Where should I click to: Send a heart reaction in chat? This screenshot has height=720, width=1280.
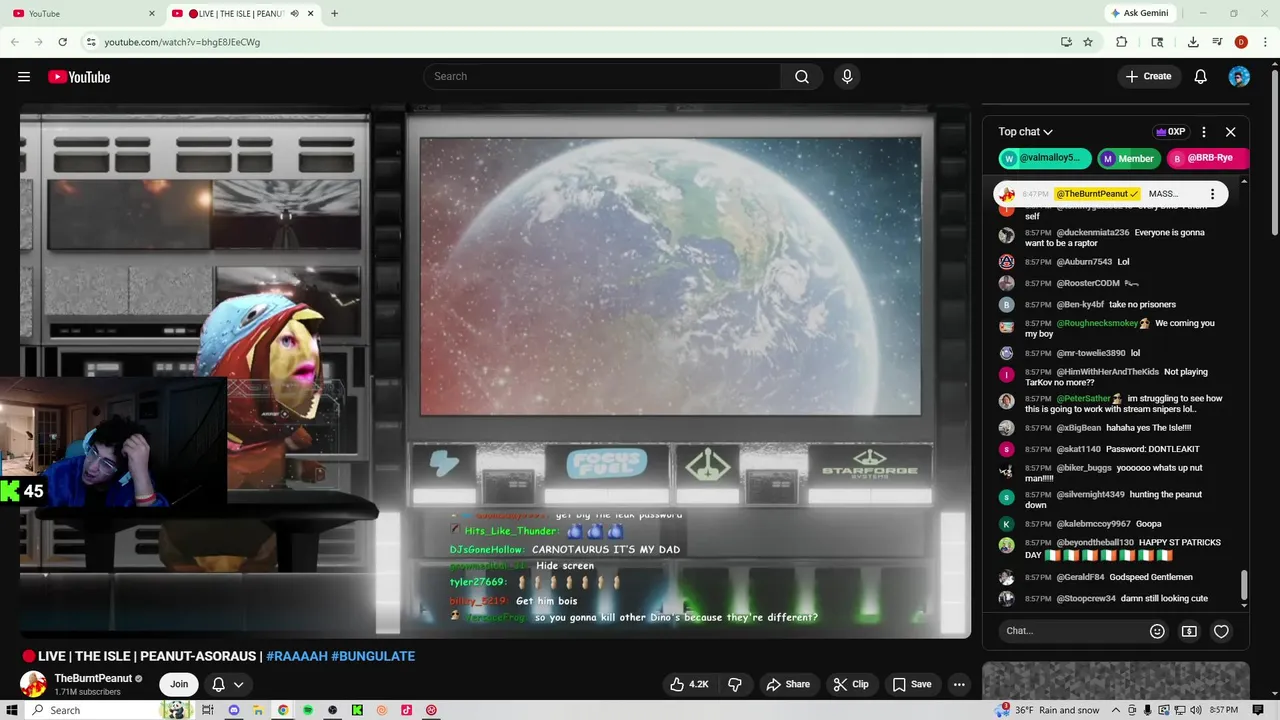(x=1221, y=631)
